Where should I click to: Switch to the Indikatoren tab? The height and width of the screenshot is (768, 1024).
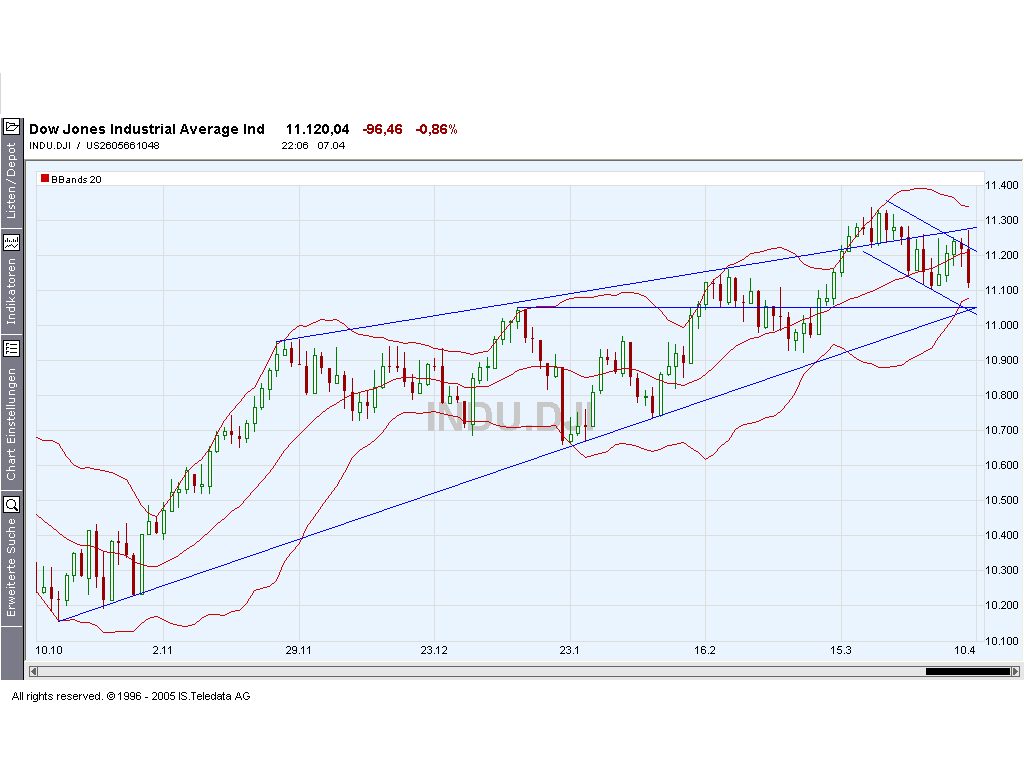click(13, 290)
